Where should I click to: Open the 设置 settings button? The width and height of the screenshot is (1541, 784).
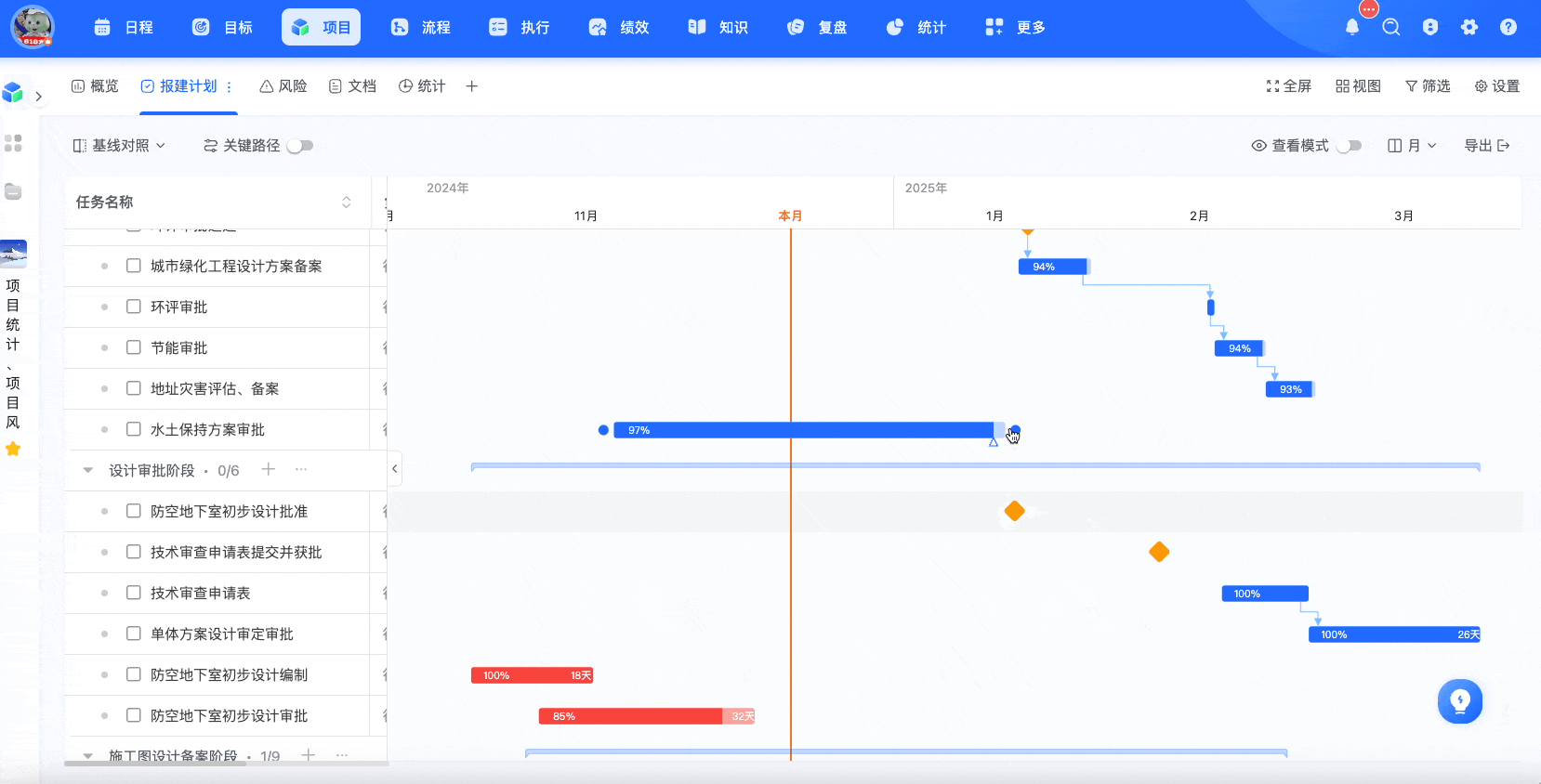[1497, 86]
